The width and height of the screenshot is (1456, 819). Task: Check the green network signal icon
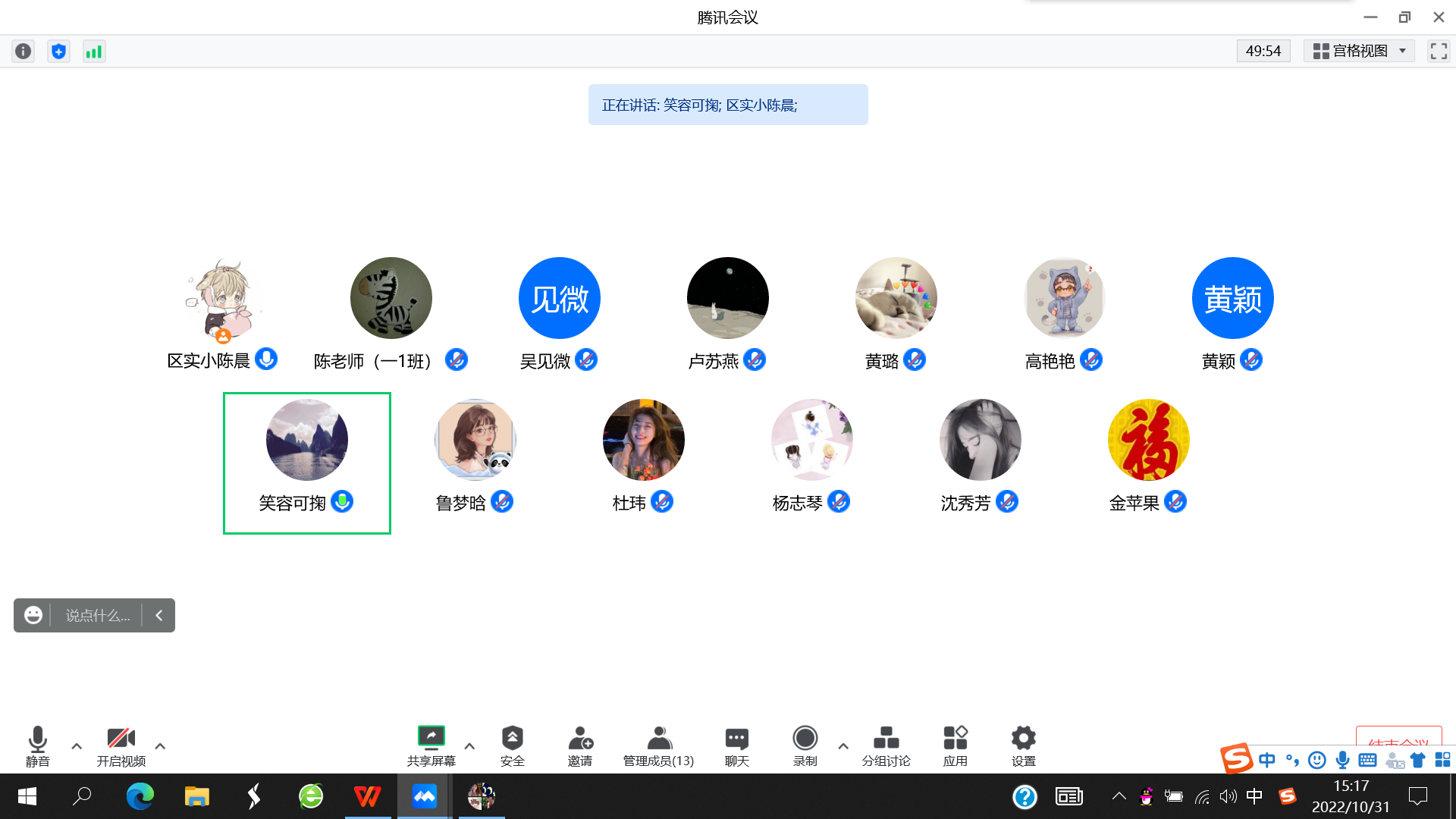(94, 51)
